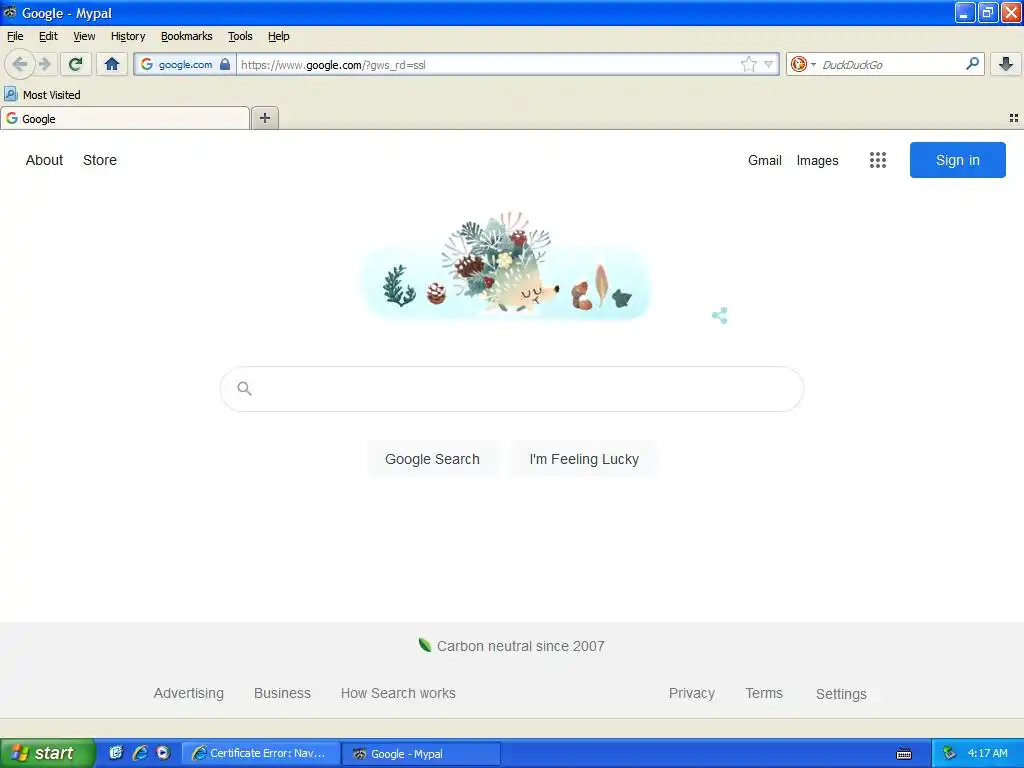
Task: Open DuckDuckGo search engine selector dropdown
Action: 803,64
